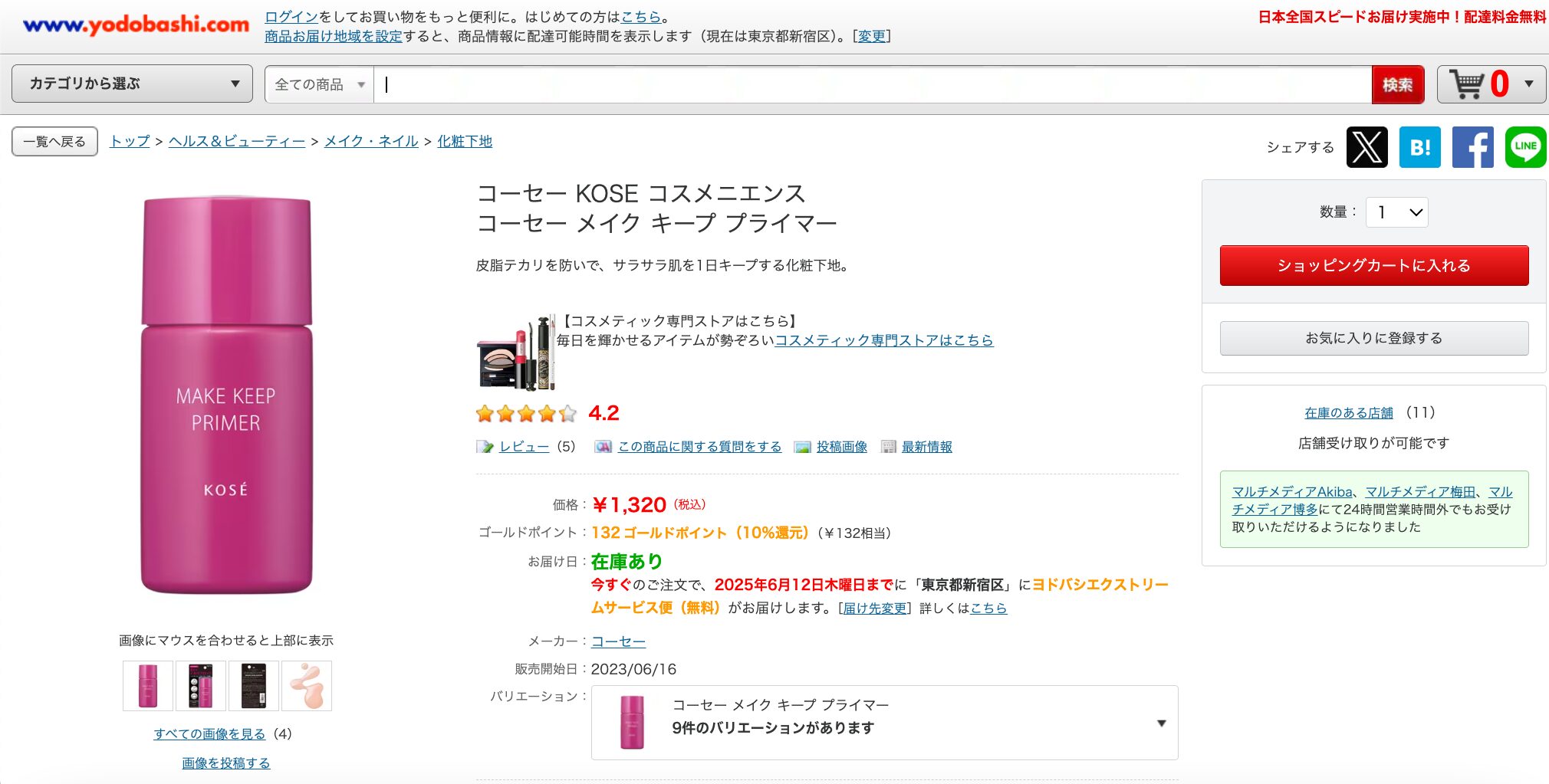The width and height of the screenshot is (1549, 784).
Task: Open the カテゴリから選ぶ category dropdown
Action: 132,84
